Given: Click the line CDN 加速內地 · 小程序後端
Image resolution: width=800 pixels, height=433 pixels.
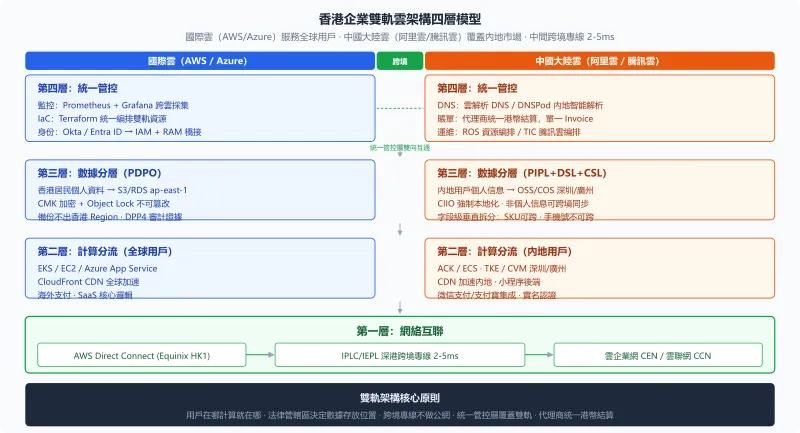Looking at the screenshot, I should (488, 282).
